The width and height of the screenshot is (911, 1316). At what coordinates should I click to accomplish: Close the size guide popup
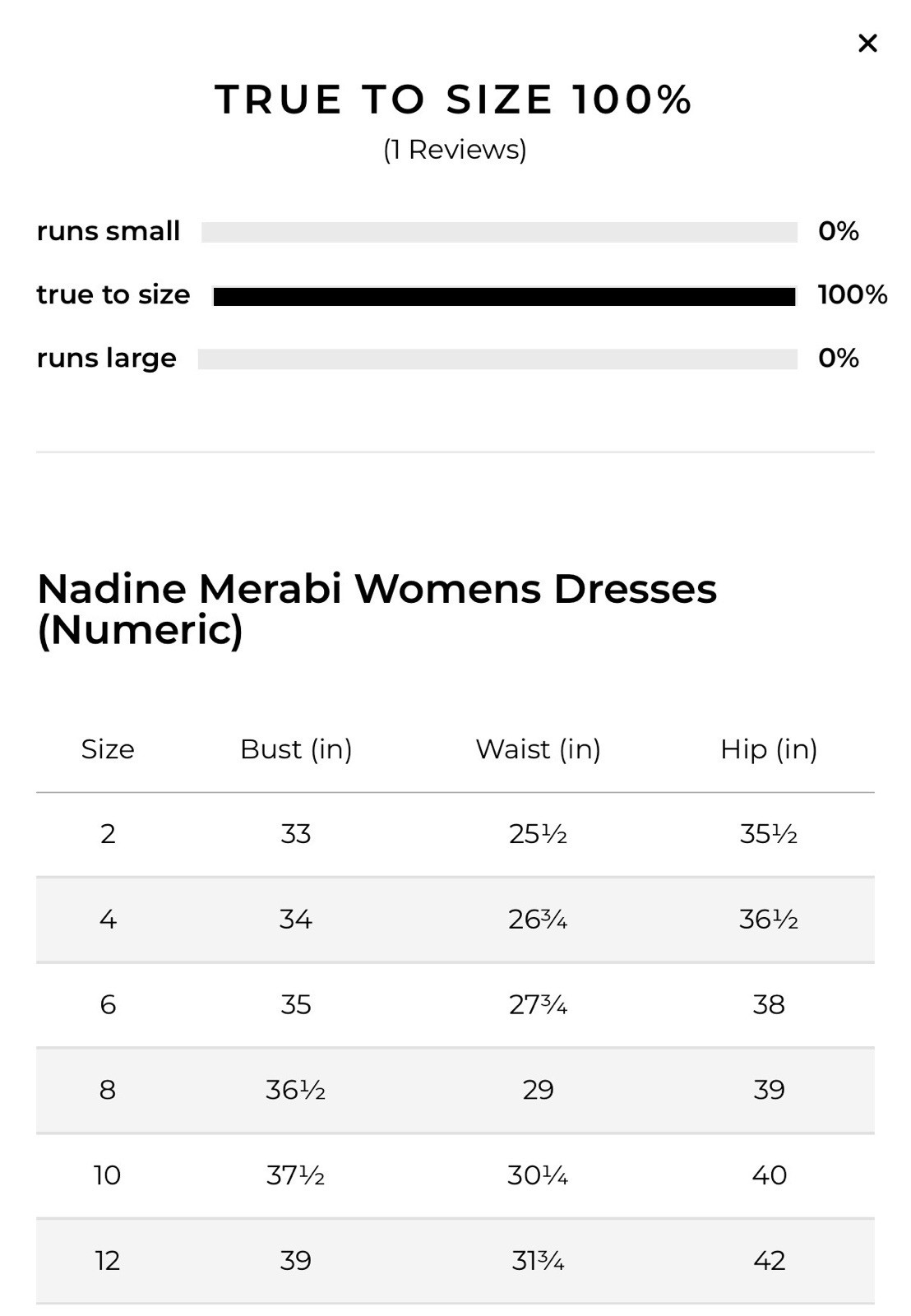(867, 43)
